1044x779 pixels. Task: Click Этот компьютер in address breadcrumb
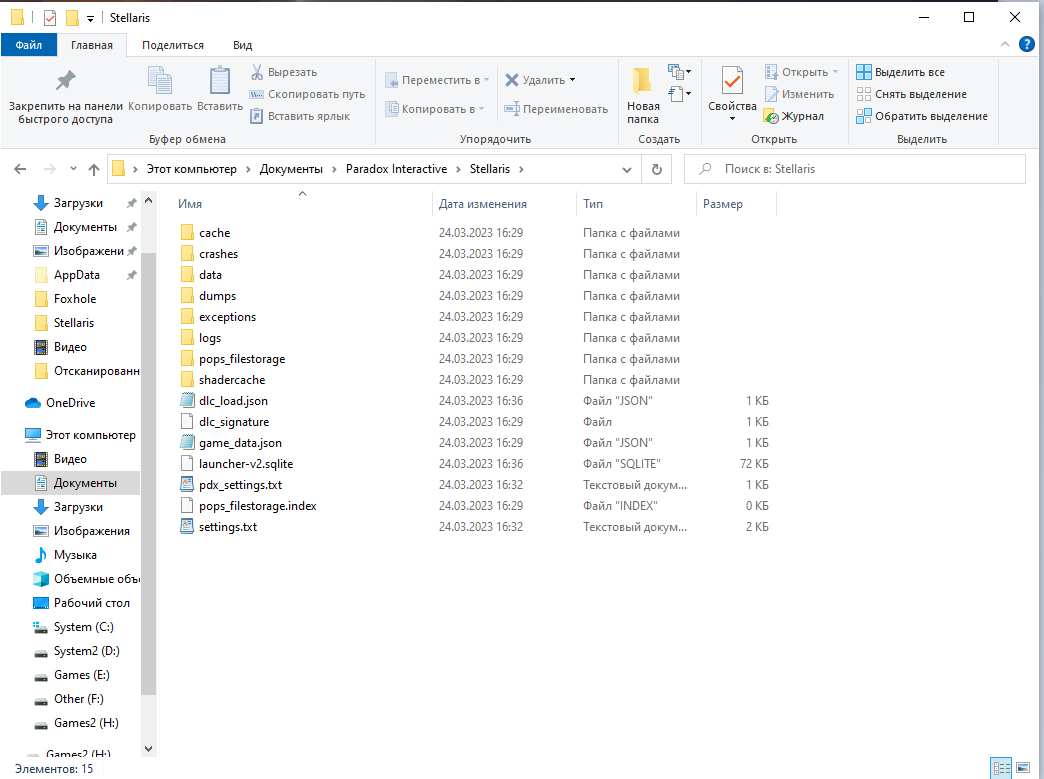click(x=192, y=169)
